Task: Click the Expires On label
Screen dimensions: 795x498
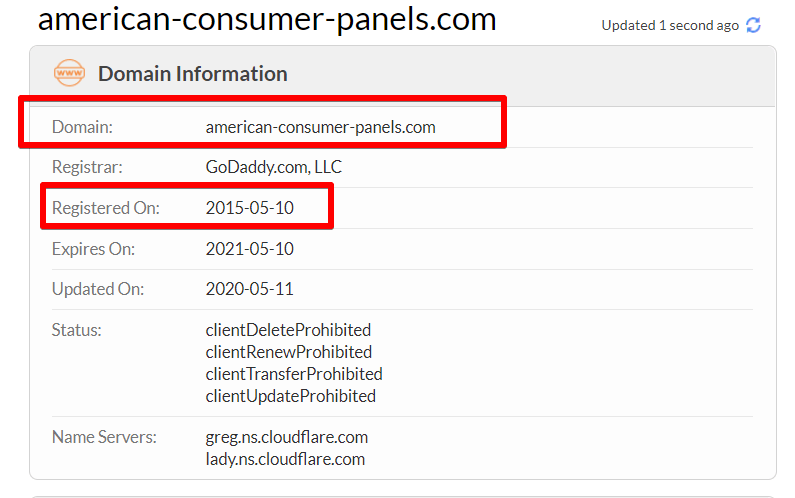Action: click(x=93, y=249)
